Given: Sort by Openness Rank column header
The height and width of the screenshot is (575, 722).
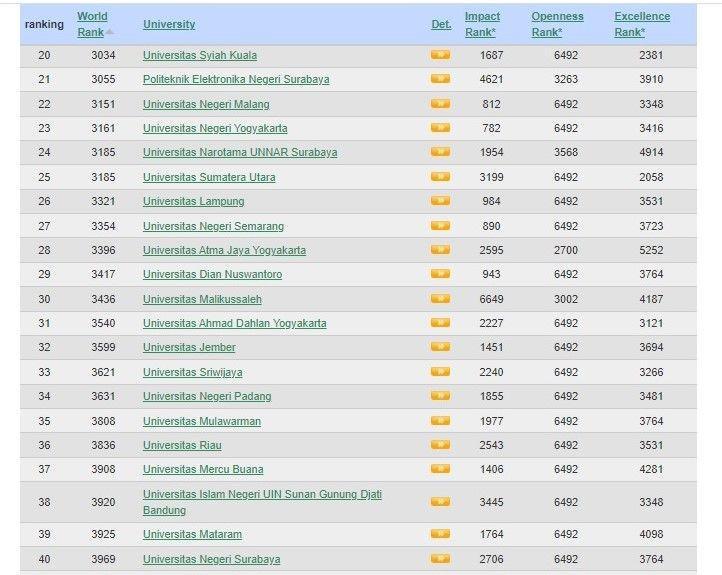Looking at the screenshot, I should [557, 24].
